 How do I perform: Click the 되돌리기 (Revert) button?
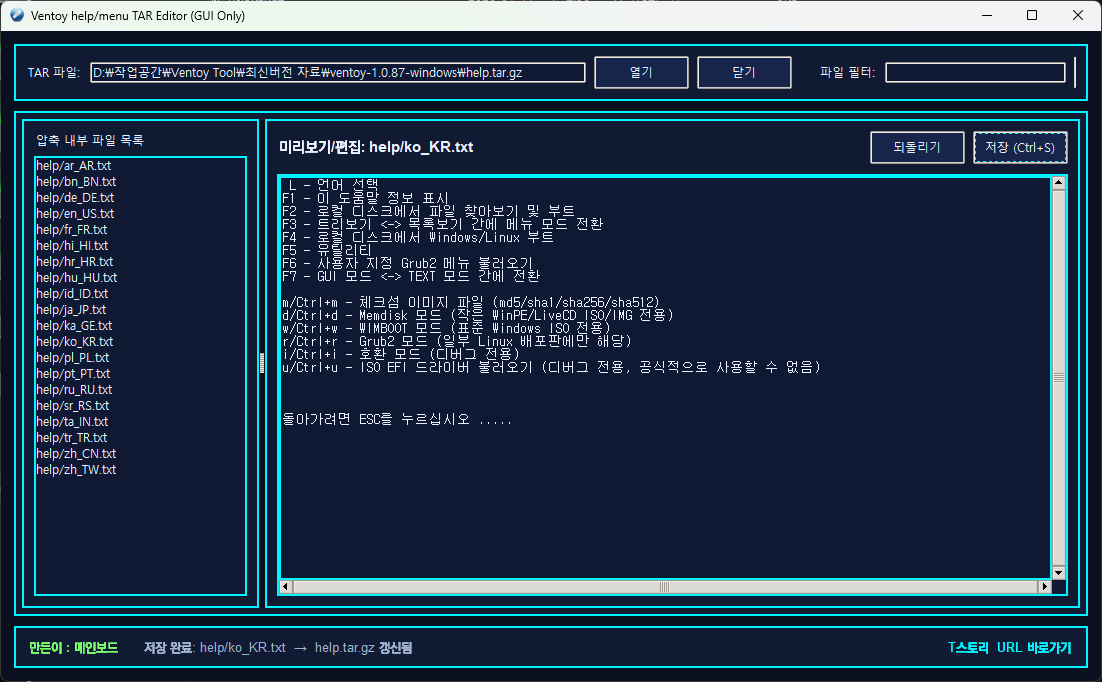(x=916, y=148)
